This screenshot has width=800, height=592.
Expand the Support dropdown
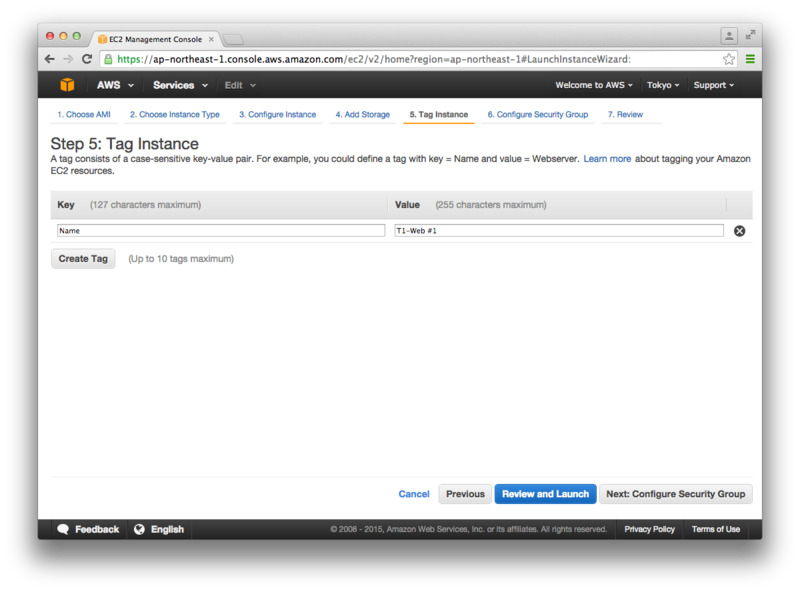pos(713,85)
